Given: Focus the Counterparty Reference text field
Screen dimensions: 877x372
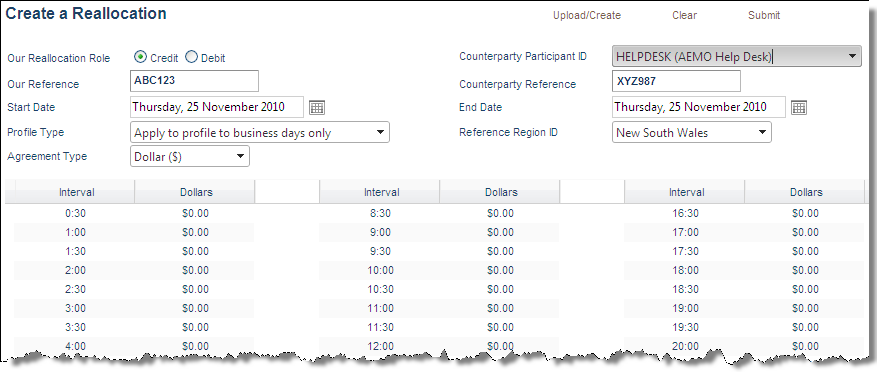Looking at the screenshot, I should 676,81.
